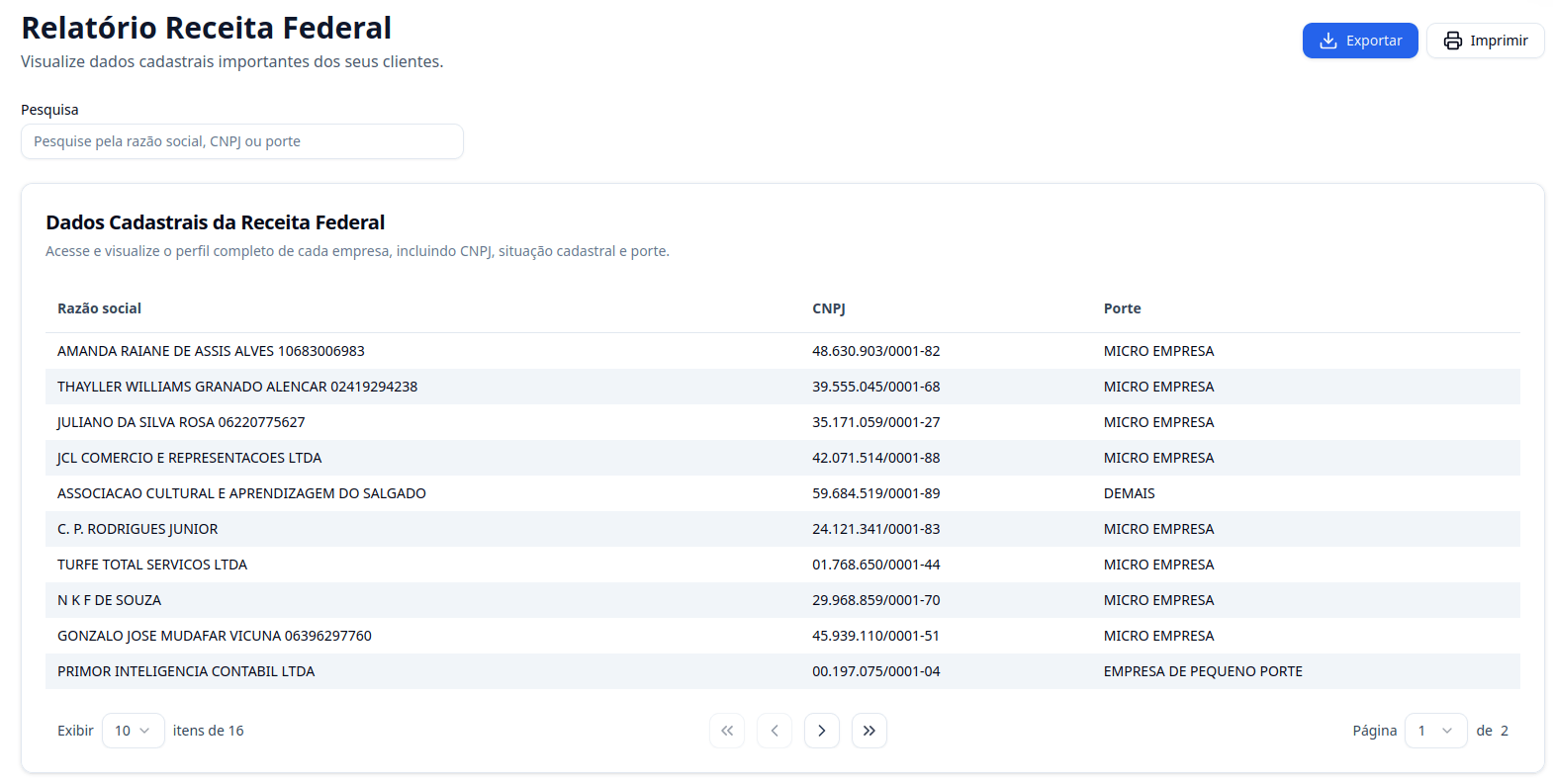Select the C. P. RODRIGUES JUNIOR row
Viewport: 1553px width, 784px height.
pos(137,529)
